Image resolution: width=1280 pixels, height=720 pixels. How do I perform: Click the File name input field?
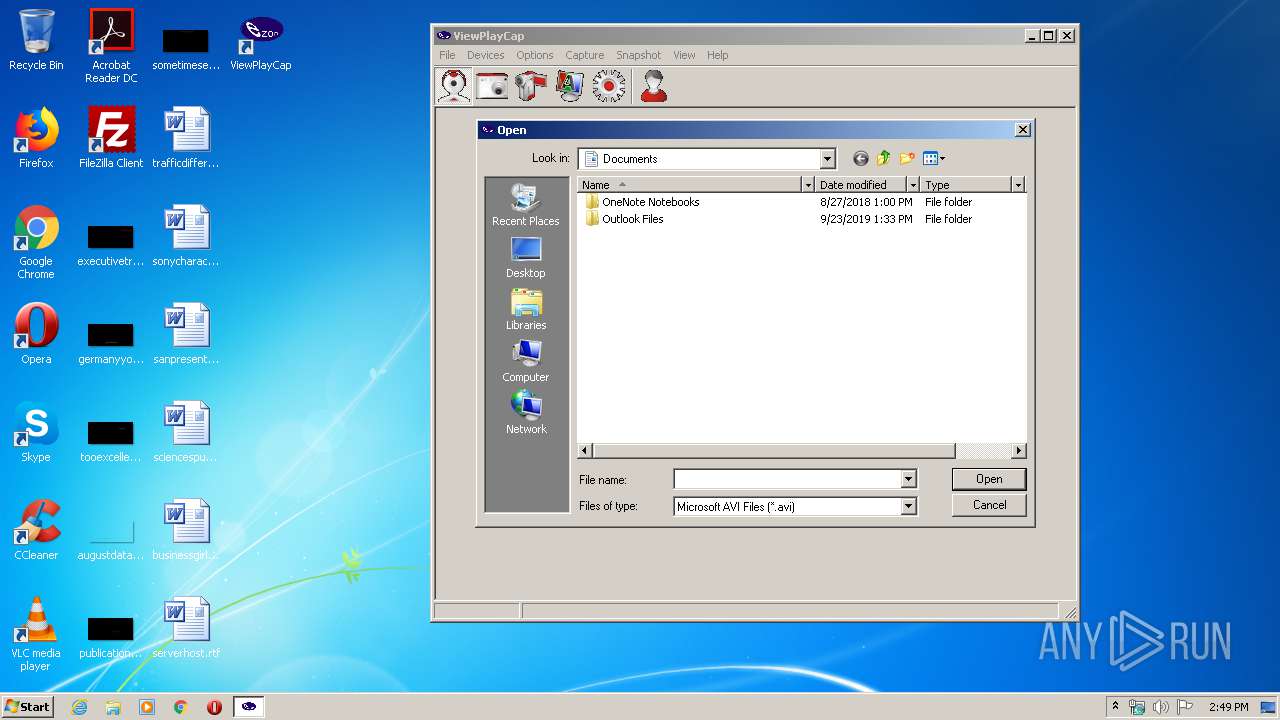click(787, 480)
